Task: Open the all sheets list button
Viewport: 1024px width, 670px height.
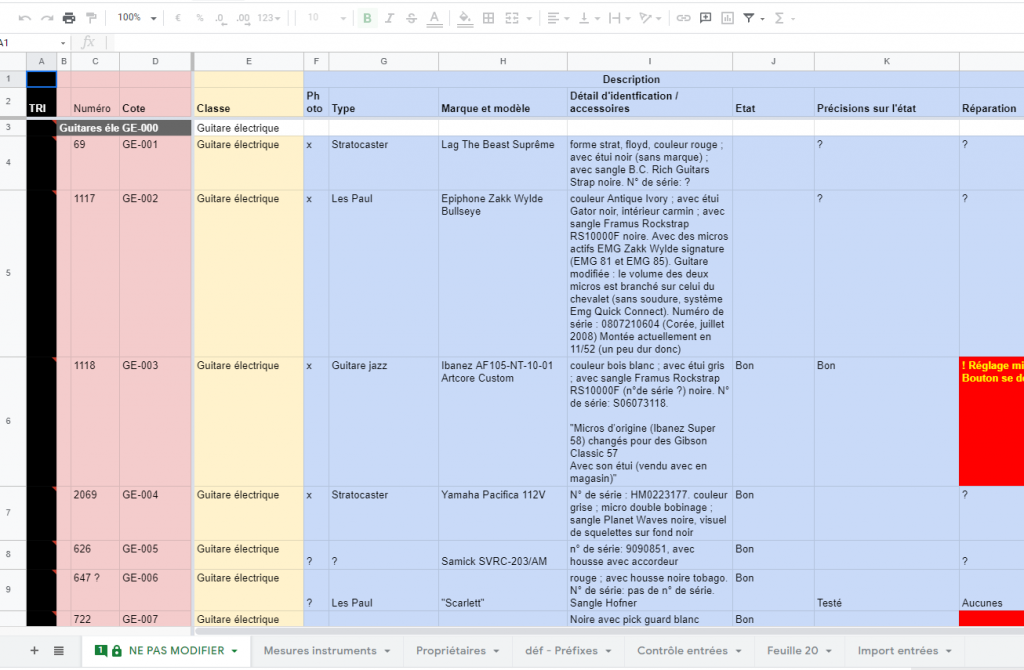Action: click(x=59, y=651)
